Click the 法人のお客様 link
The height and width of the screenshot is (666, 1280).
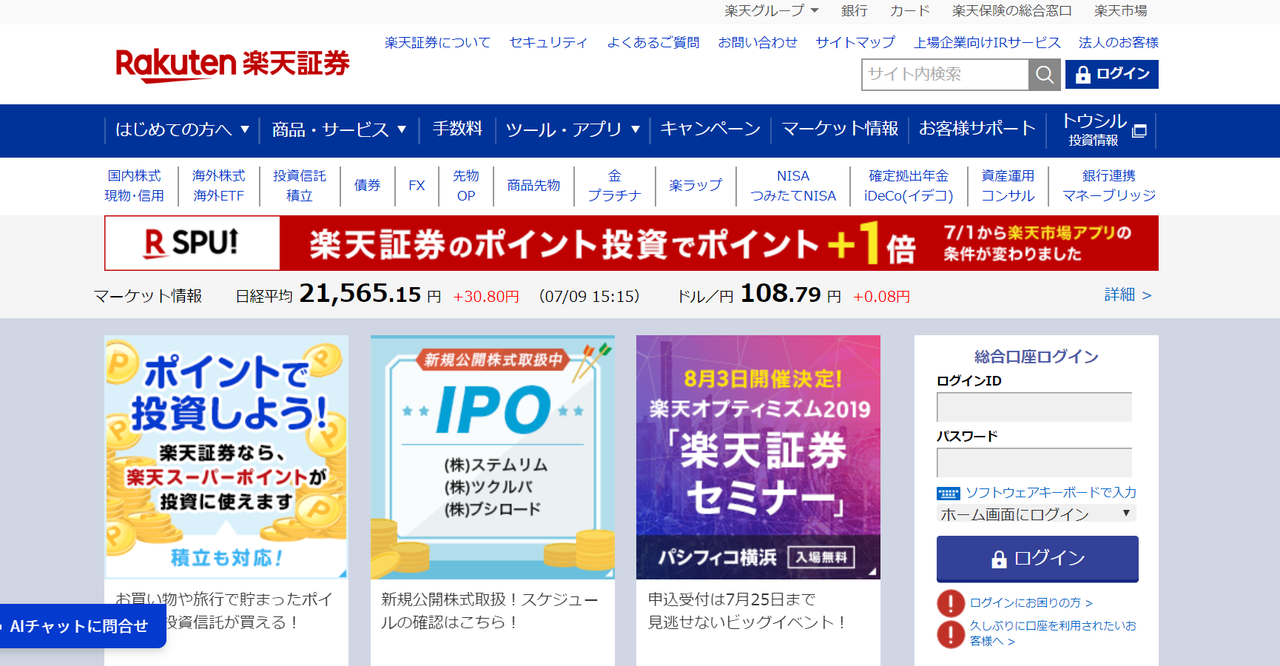pos(1119,43)
